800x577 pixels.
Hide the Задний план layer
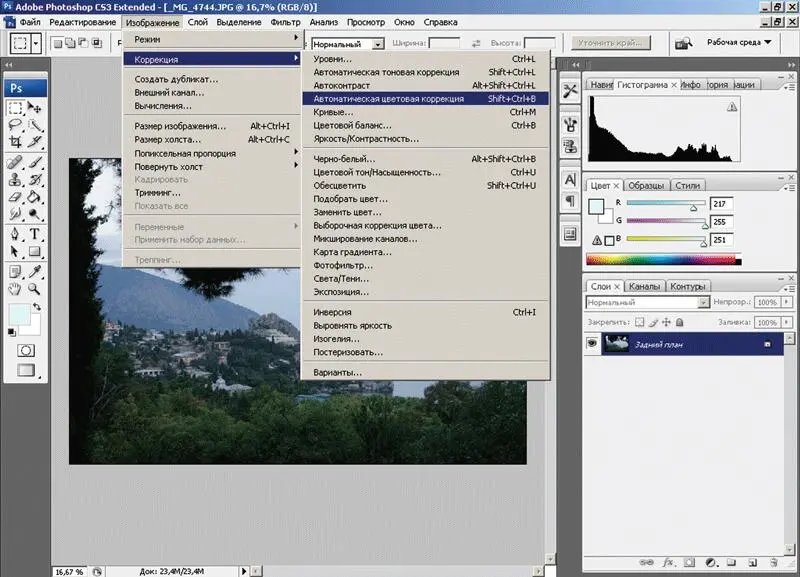[x=592, y=343]
